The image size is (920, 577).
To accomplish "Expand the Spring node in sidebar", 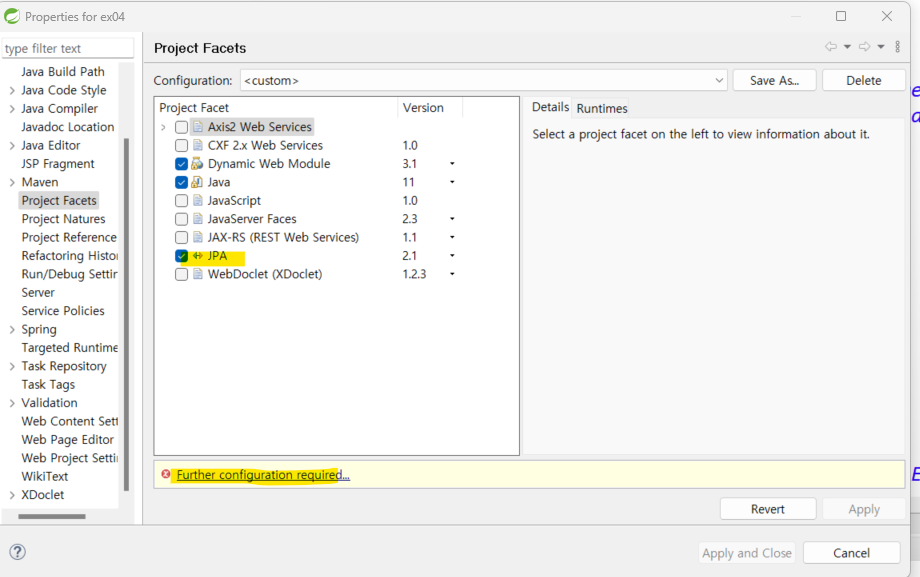I will [x=12, y=330].
